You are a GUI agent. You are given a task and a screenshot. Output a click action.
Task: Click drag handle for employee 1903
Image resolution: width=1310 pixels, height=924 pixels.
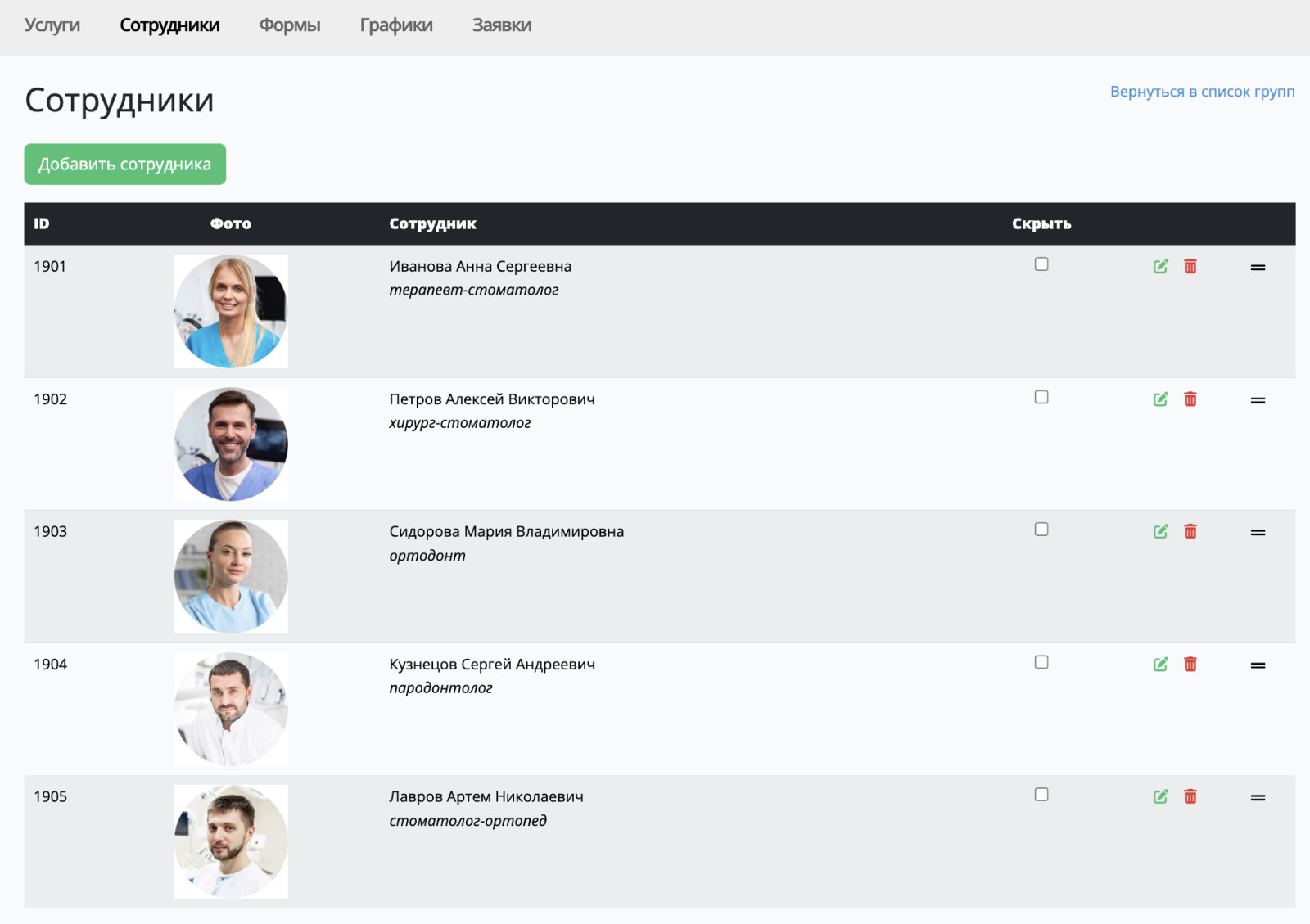1258,533
